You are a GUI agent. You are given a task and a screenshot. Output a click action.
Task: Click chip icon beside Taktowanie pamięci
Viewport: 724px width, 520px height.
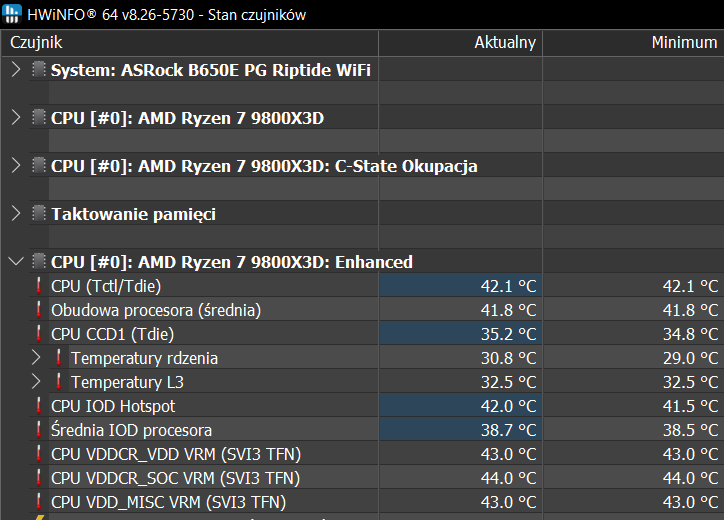39,213
